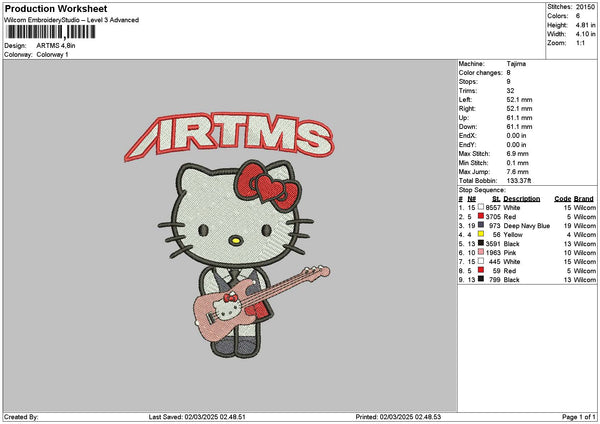The image size is (600, 424).
Task: Click the Height value "4.81 in"
Action: coord(585,25)
